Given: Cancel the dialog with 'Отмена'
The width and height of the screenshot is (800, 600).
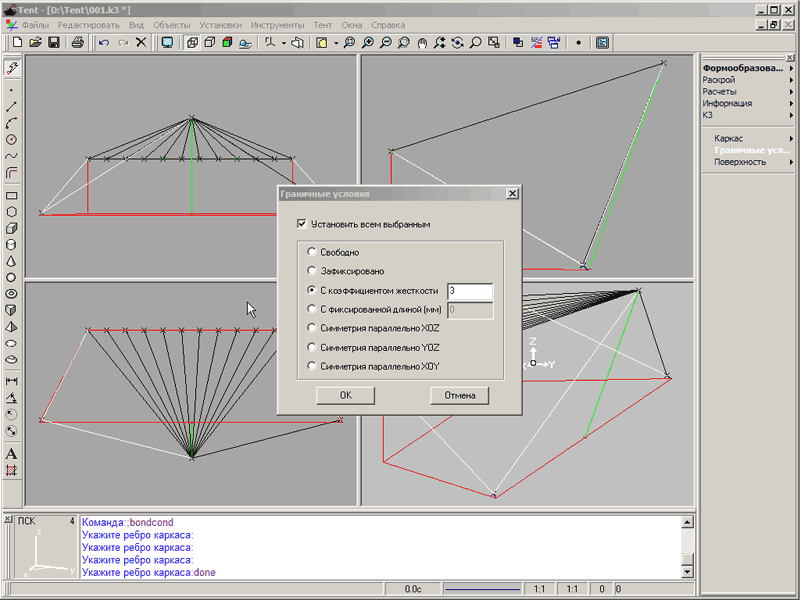Looking at the screenshot, I should [x=459, y=395].
